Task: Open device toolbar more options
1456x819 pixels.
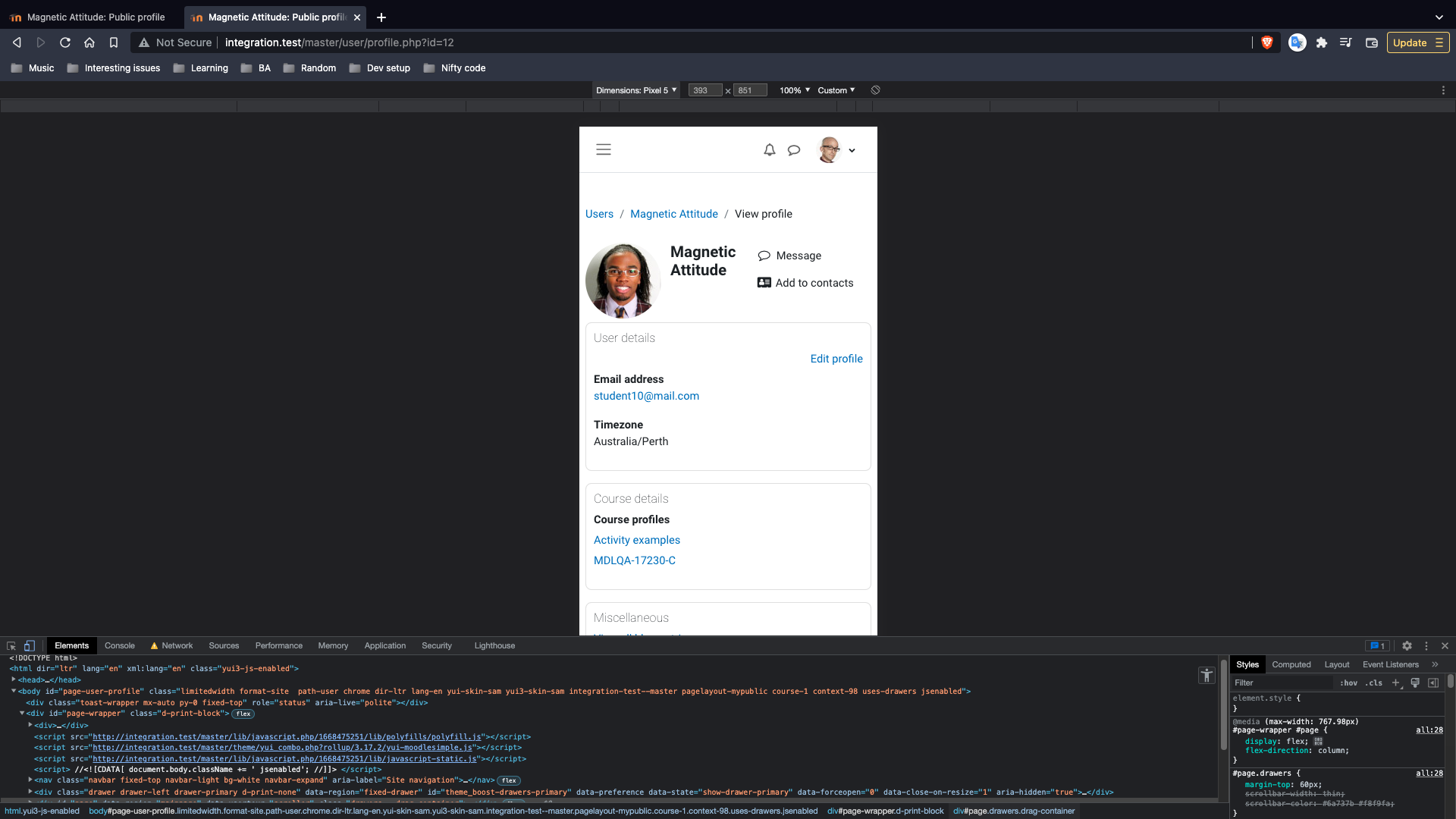Action: point(1443,90)
